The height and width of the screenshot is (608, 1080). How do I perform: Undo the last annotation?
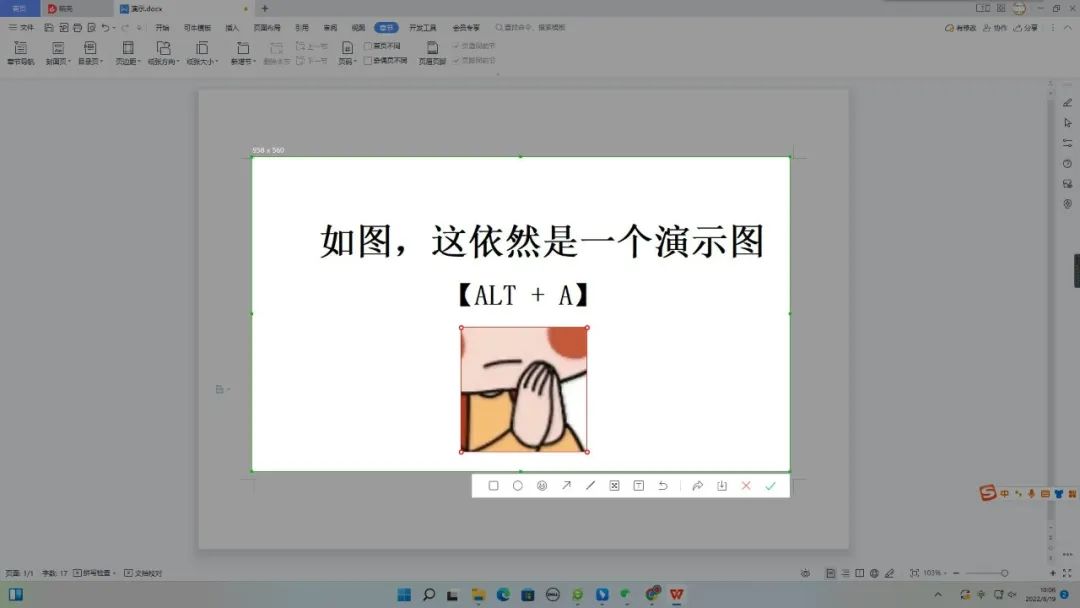tap(663, 485)
